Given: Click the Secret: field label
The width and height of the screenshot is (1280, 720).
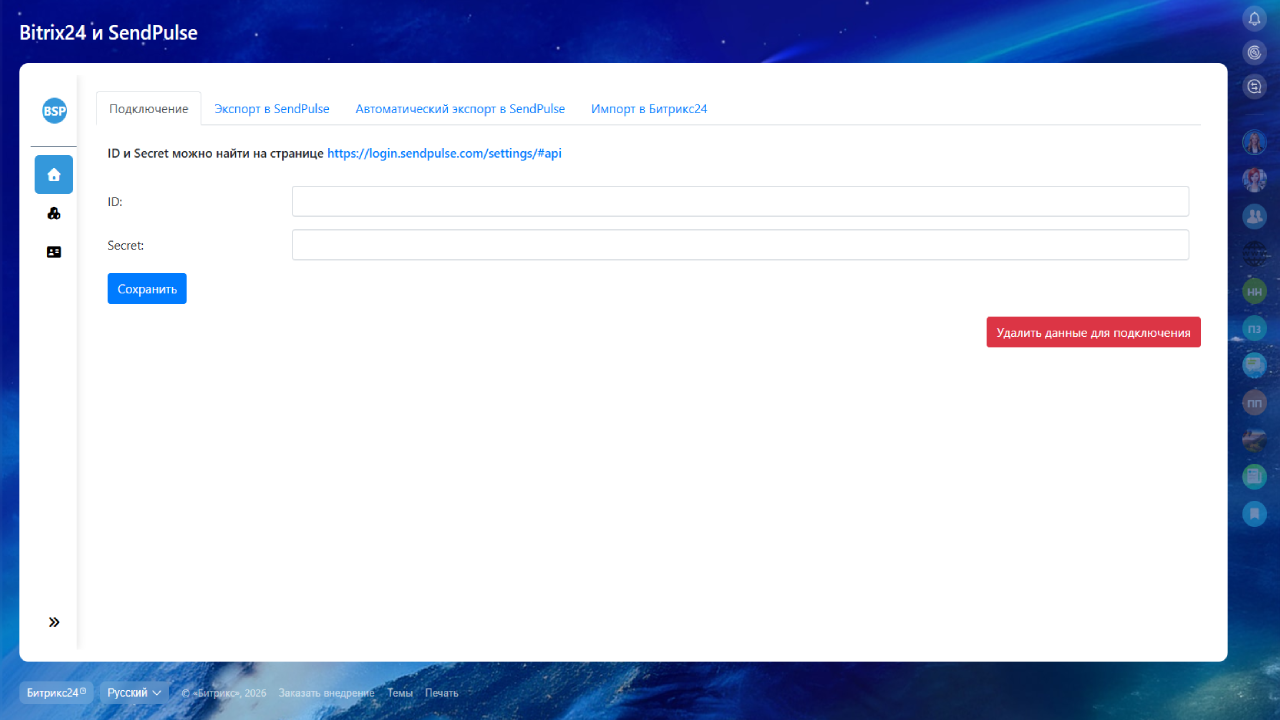Looking at the screenshot, I should pos(126,245).
